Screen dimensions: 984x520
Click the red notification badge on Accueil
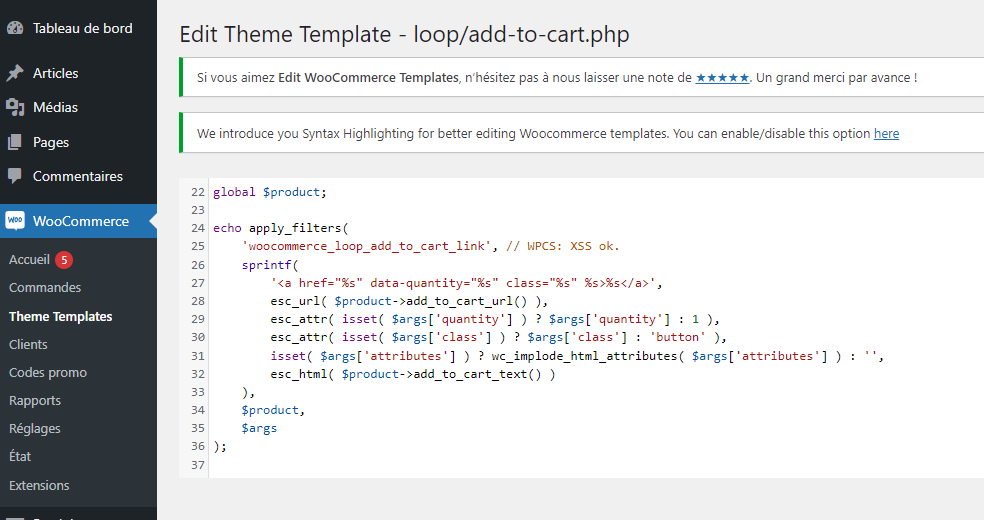tap(64, 259)
